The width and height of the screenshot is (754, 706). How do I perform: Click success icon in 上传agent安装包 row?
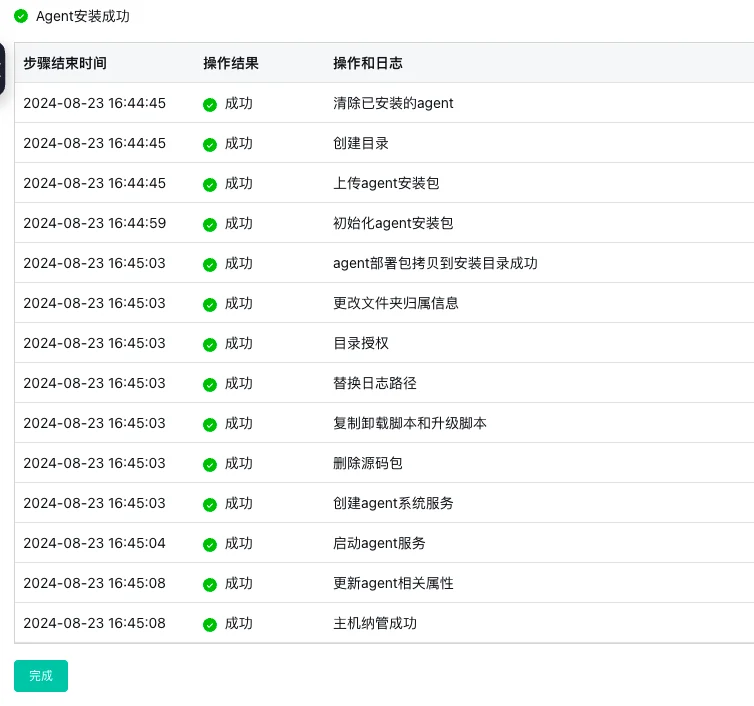click(x=210, y=184)
